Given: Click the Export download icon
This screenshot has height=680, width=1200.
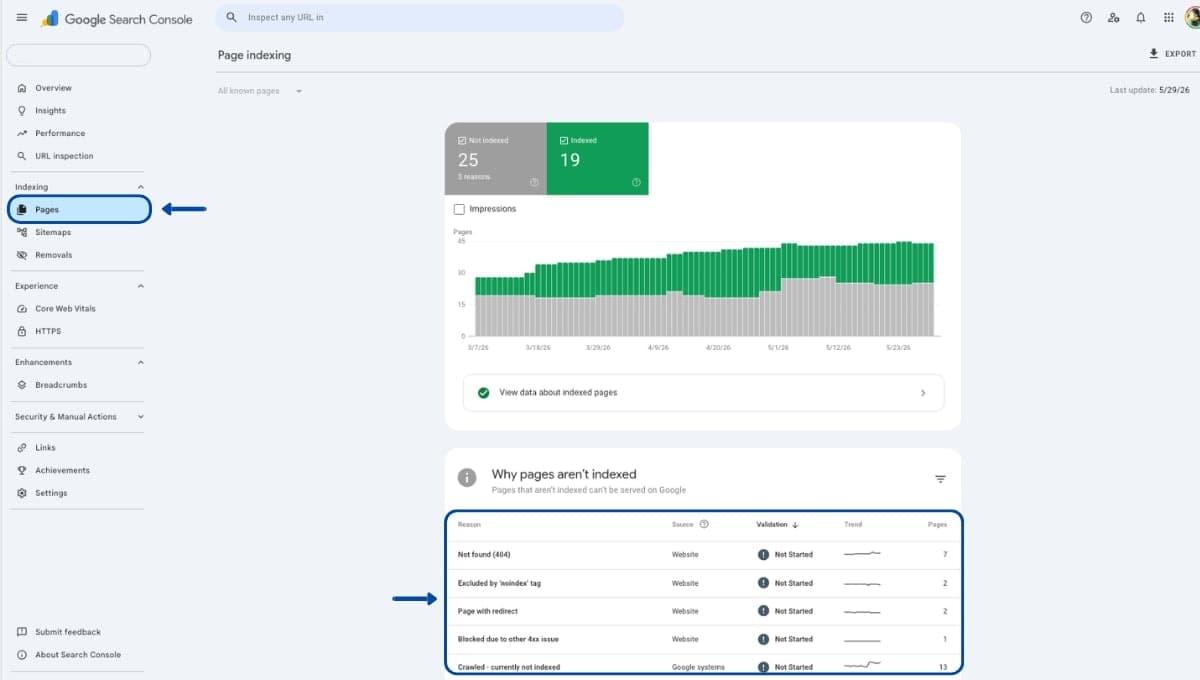Looking at the screenshot, I should (1153, 54).
